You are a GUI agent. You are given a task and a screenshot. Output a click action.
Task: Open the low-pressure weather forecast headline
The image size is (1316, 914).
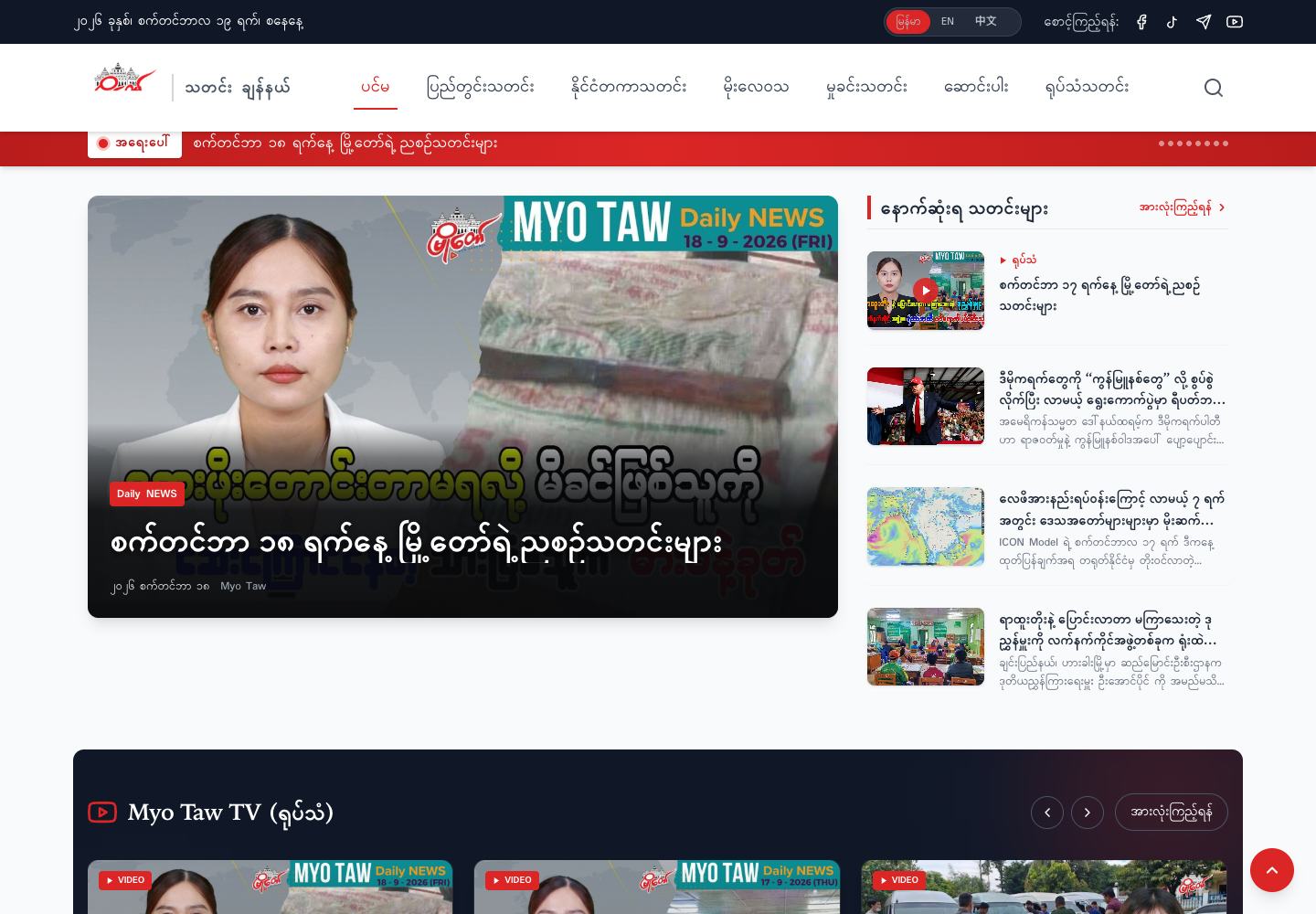click(x=1112, y=510)
